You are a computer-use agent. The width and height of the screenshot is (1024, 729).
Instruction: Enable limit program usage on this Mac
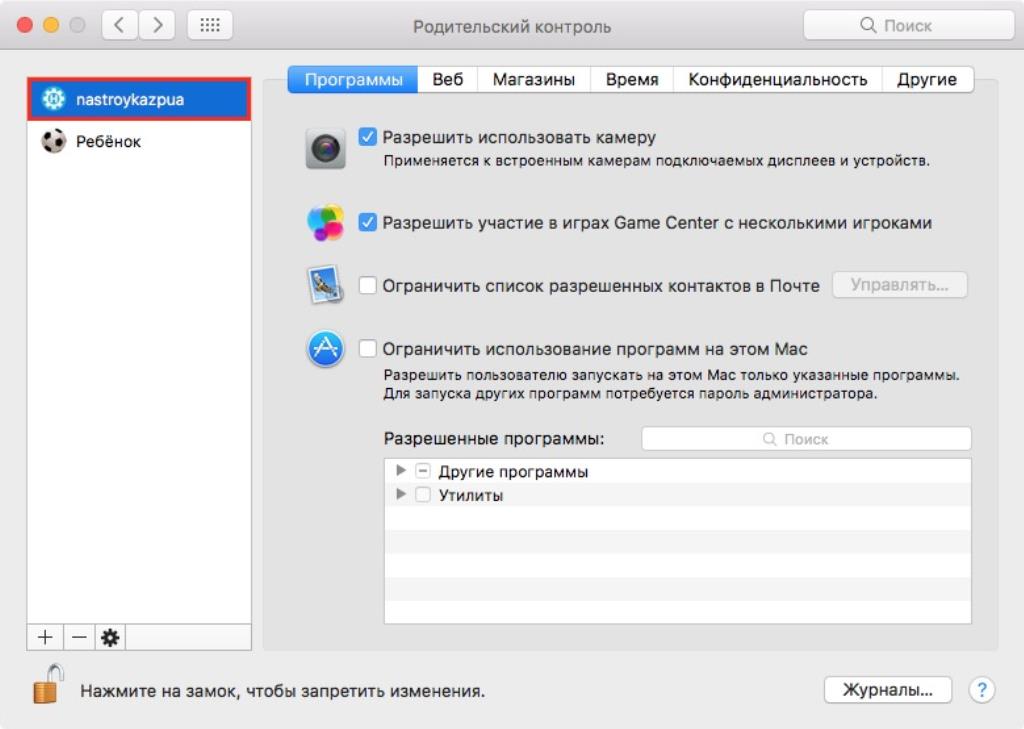(368, 349)
